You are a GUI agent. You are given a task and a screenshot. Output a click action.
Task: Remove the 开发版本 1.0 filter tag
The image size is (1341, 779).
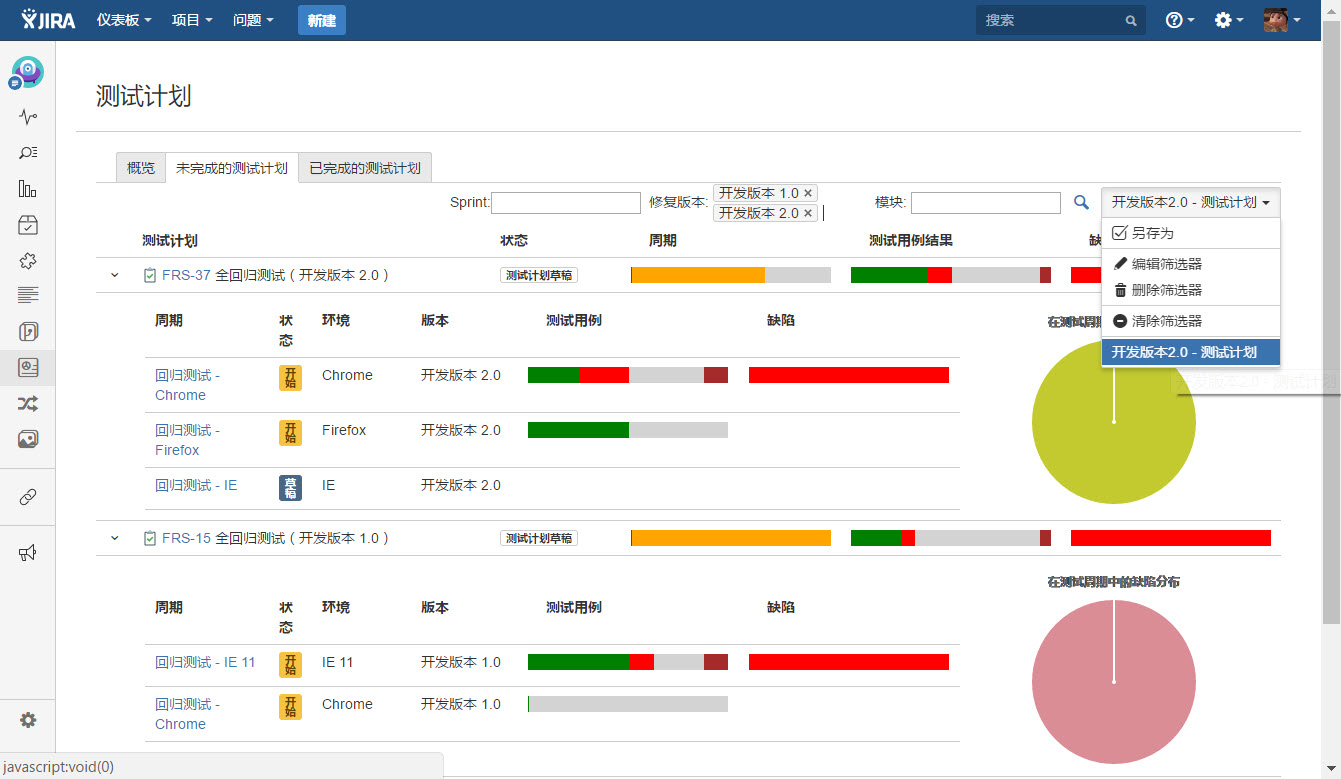click(x=809, y=193)
